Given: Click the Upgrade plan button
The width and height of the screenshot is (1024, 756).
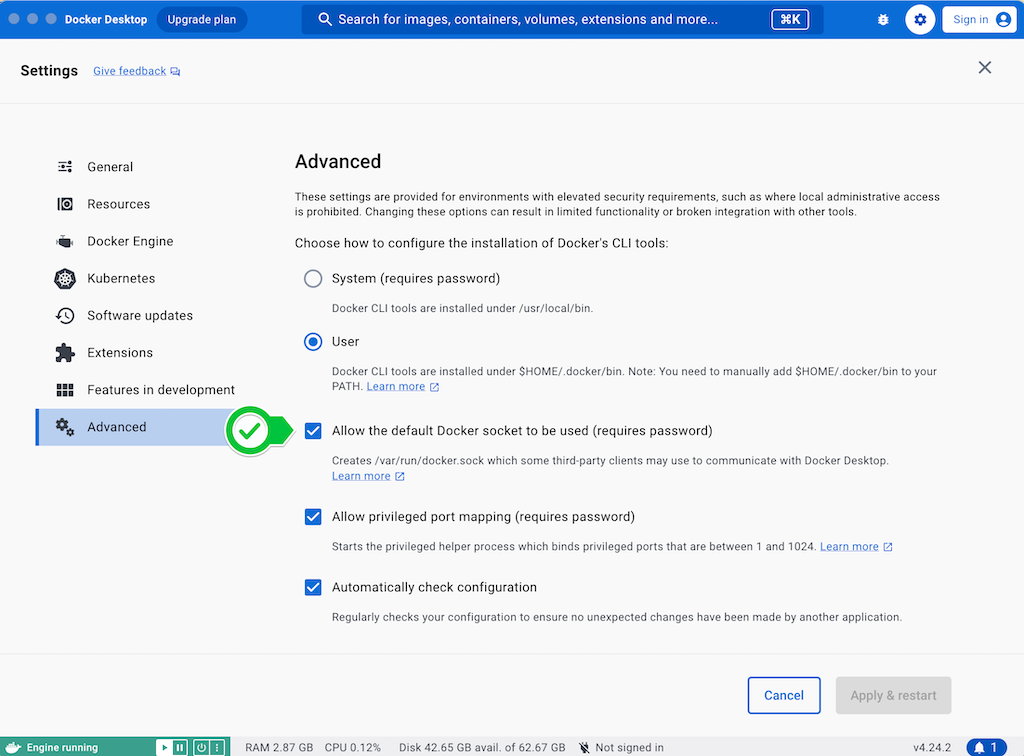Looking at the screenshot, I should pos(201,20).
